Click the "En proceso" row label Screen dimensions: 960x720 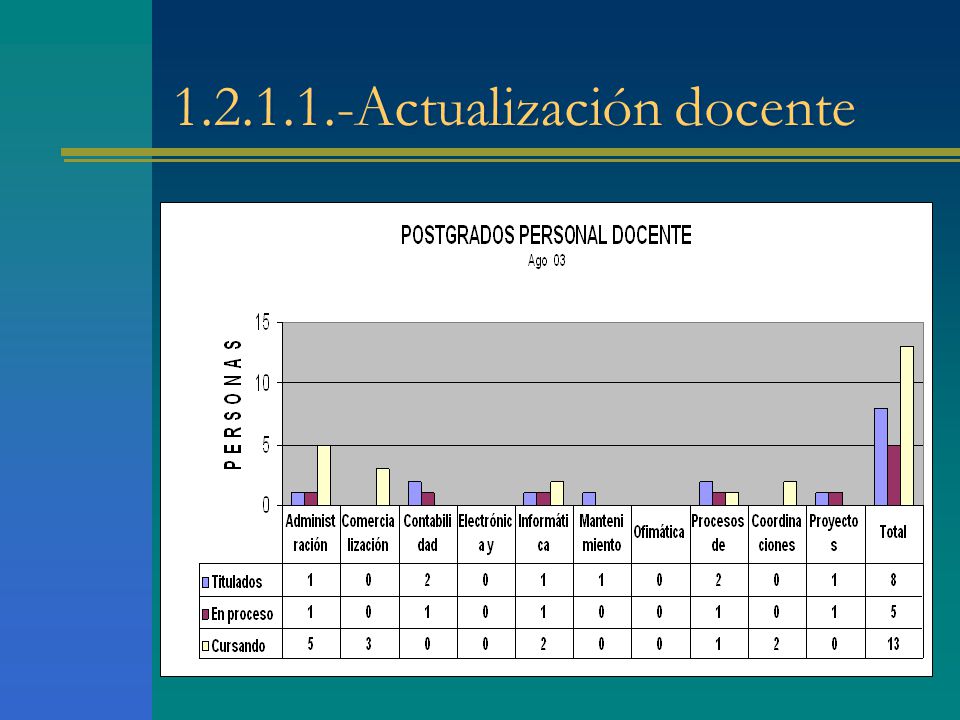pyautogui.click(x=242, y=614)
